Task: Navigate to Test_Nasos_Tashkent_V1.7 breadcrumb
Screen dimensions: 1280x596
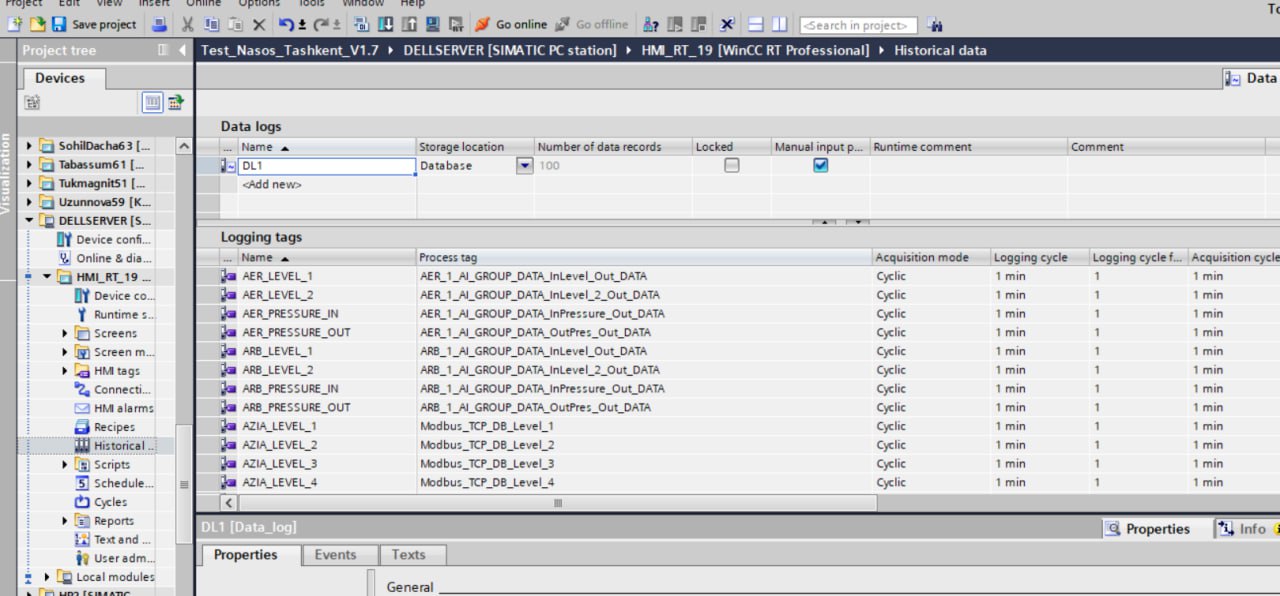Action: click(x=290, y=50)
